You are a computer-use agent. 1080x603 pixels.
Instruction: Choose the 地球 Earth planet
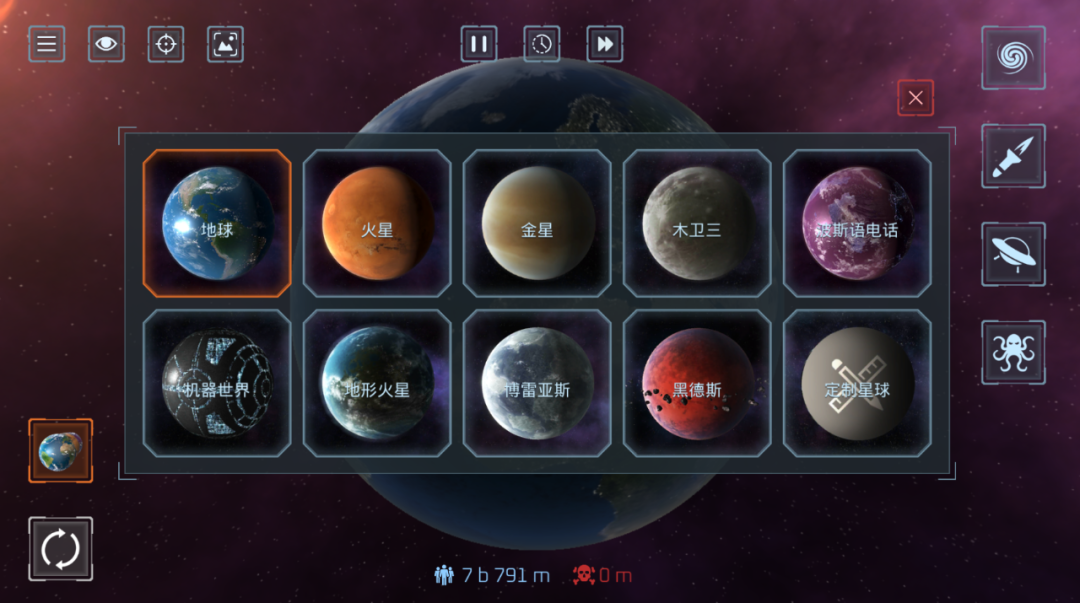[x=217, y=223]
